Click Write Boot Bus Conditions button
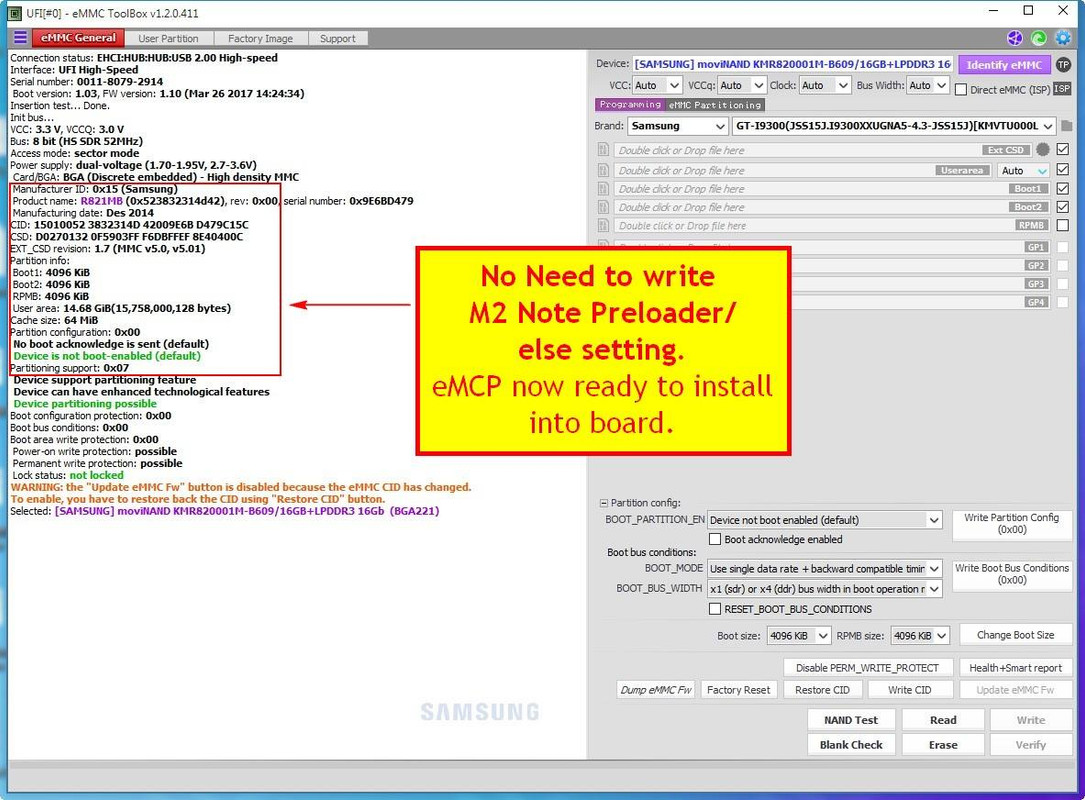 pos(1012,574)
